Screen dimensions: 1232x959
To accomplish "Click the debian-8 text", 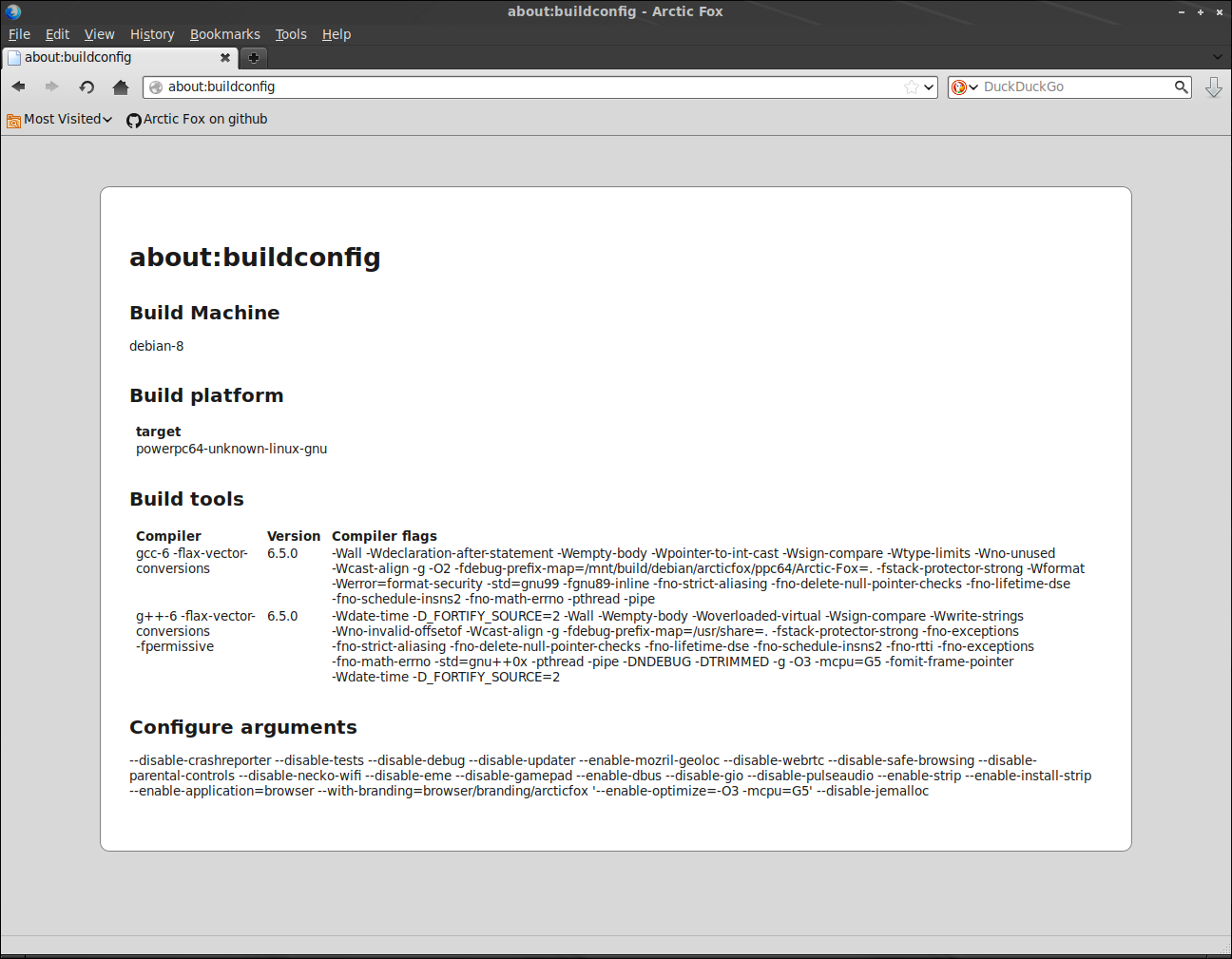I will coord(157,346).
